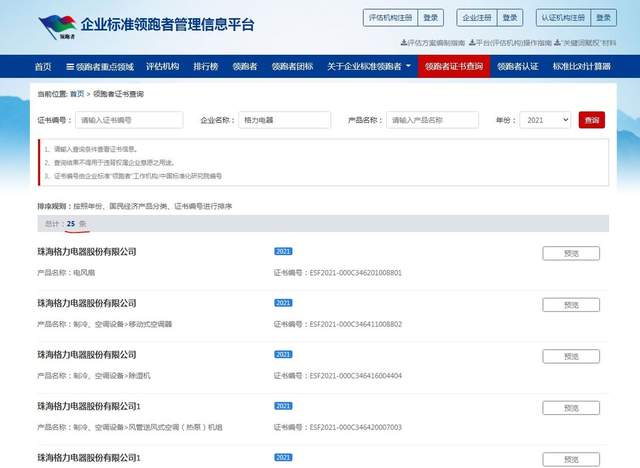
Task: Download the 关键词赋权 material
Action: point(585,43)
